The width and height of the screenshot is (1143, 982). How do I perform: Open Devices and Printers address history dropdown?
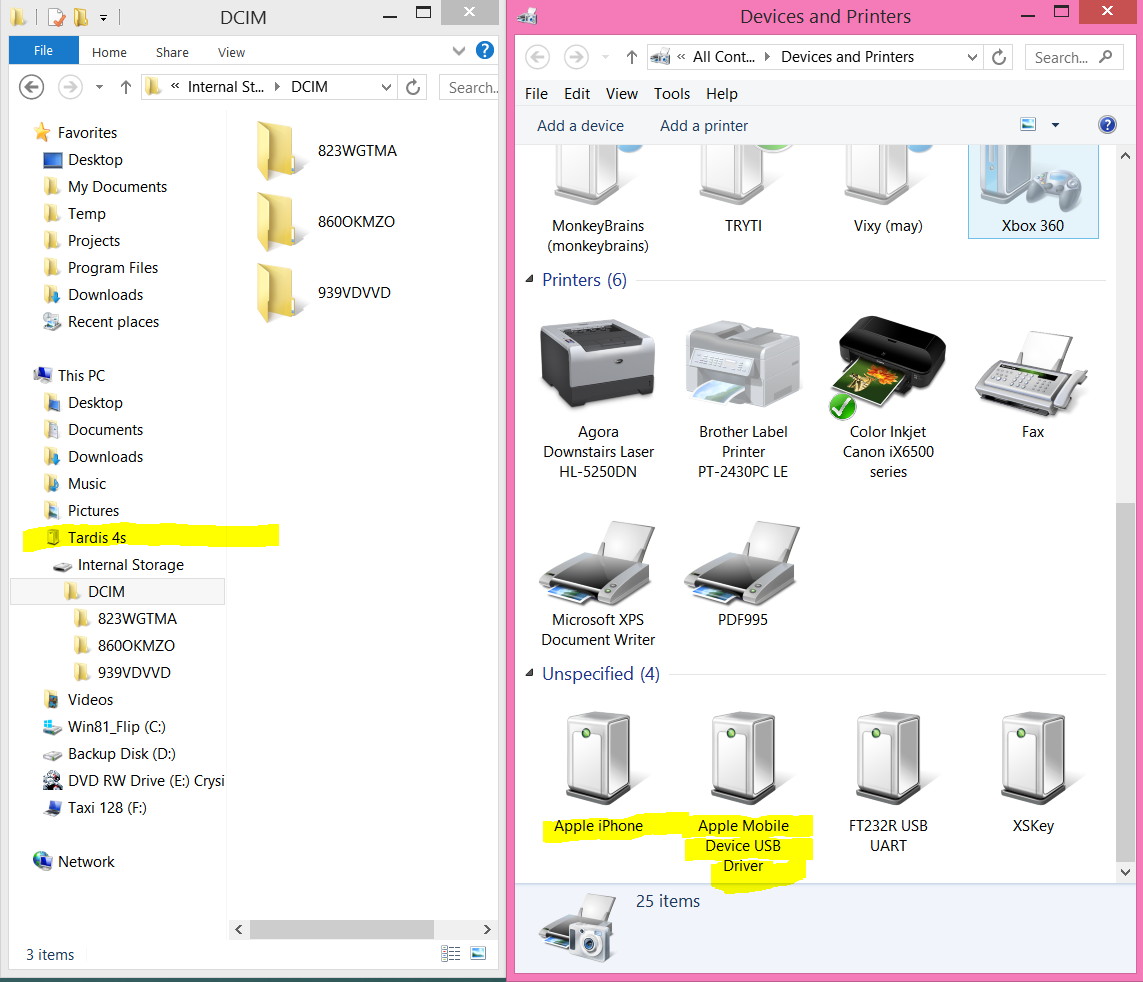pos(972,57)
